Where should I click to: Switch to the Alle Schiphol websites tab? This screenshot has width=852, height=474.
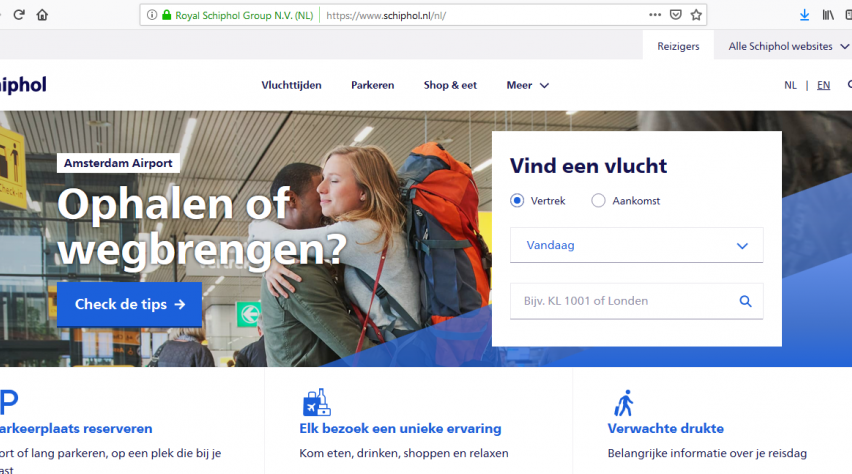780,46
